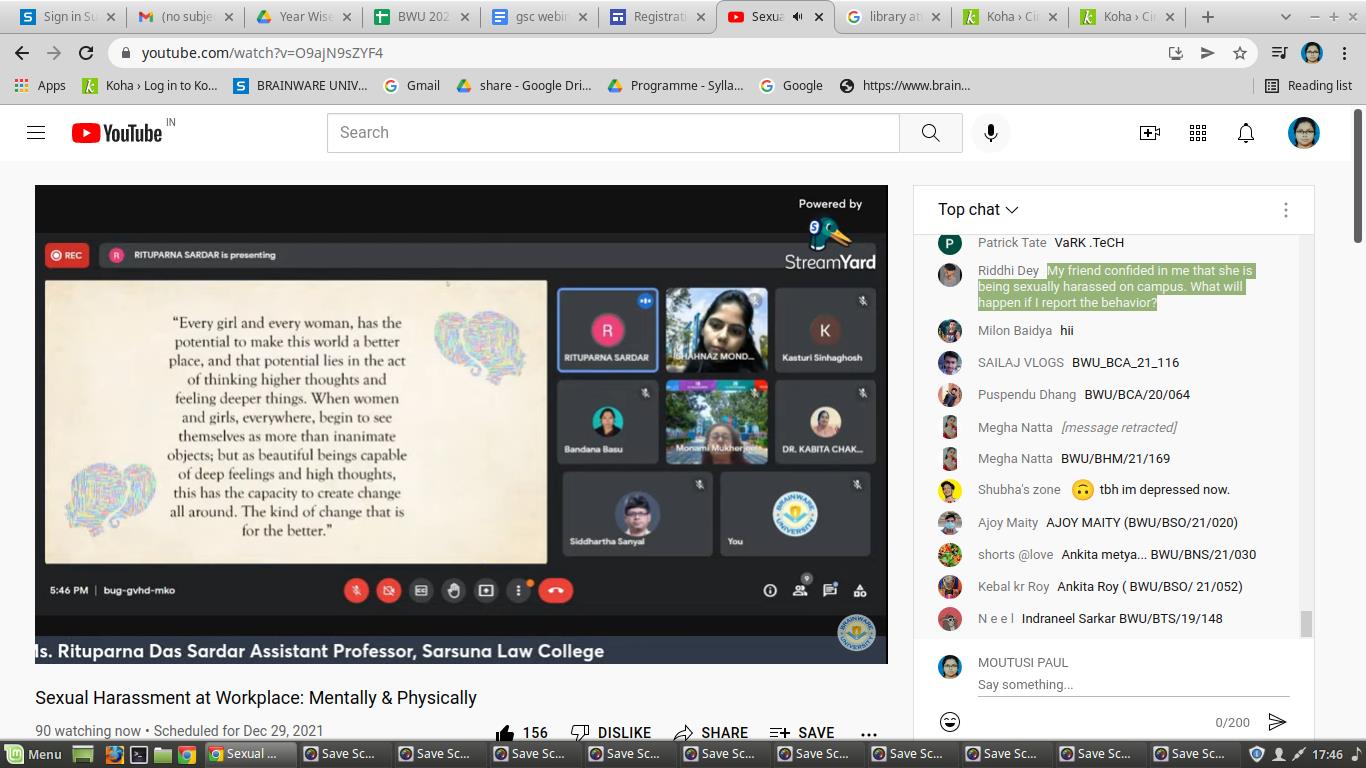Send the chat message with the arrow icon
Screen dimensions: 1366x768
[1276, 721]
